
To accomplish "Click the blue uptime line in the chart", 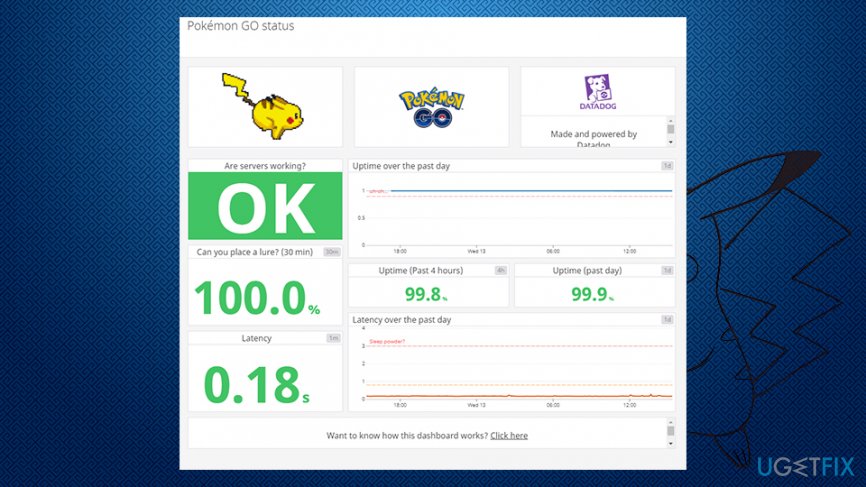I will tap(530, 190).
